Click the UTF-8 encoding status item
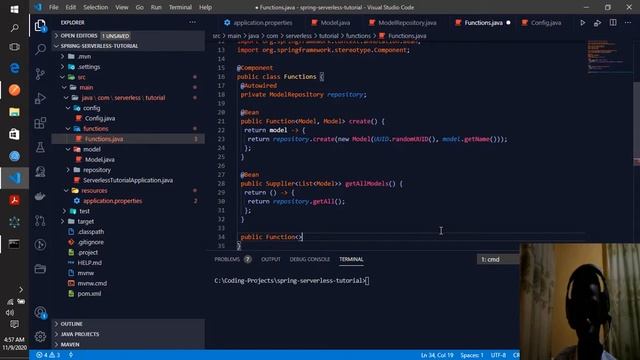This screenshot has height=360, width=640. pos(498,355)
